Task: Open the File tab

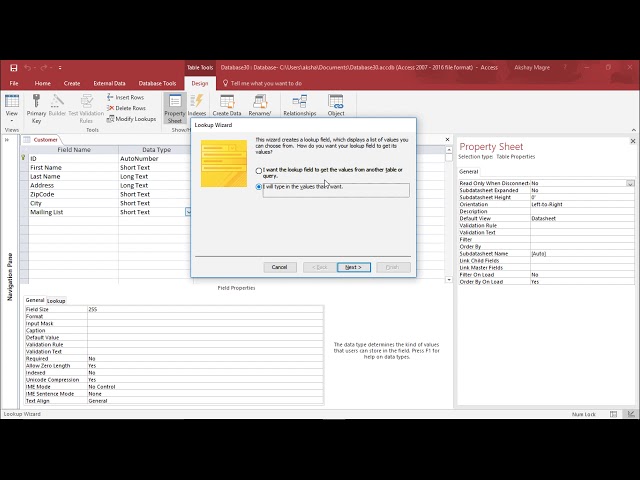Action: click(x=14, y=83)
